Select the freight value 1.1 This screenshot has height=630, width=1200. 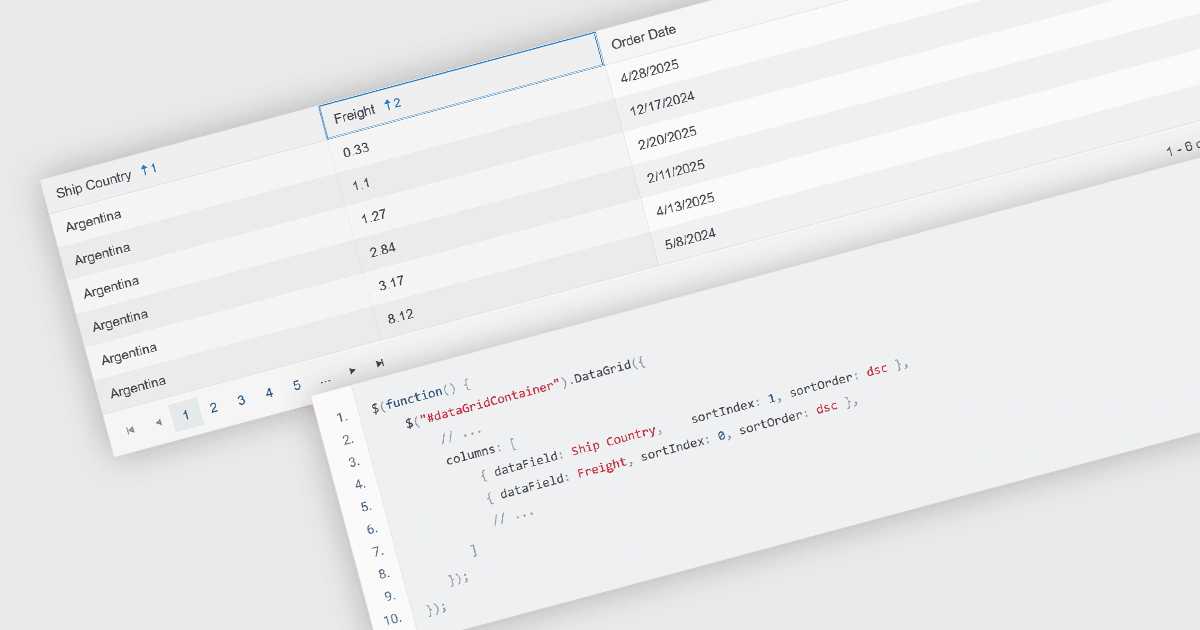[x=362, y=184]
